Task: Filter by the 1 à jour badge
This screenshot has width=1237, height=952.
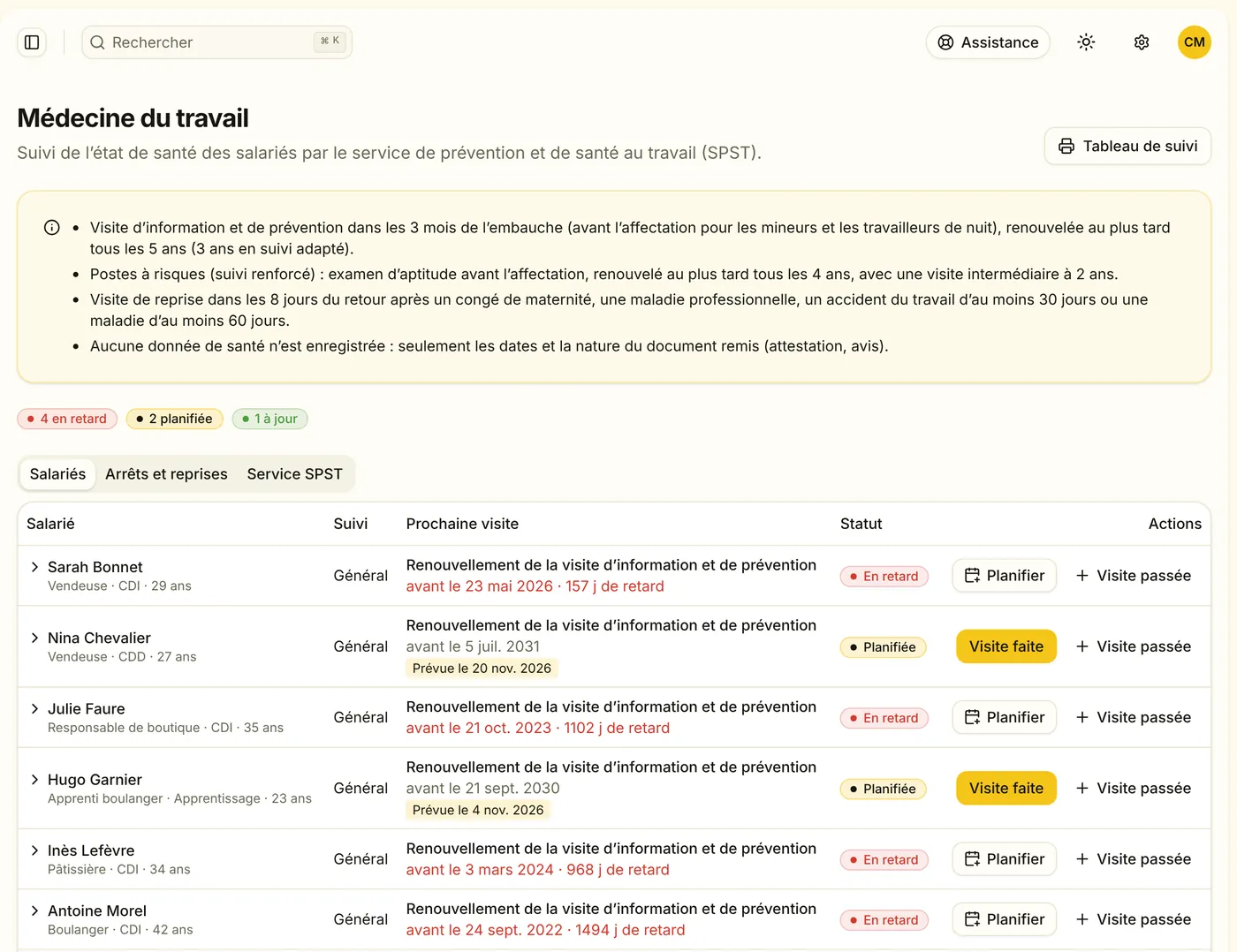Action: [x=269, y=419]
